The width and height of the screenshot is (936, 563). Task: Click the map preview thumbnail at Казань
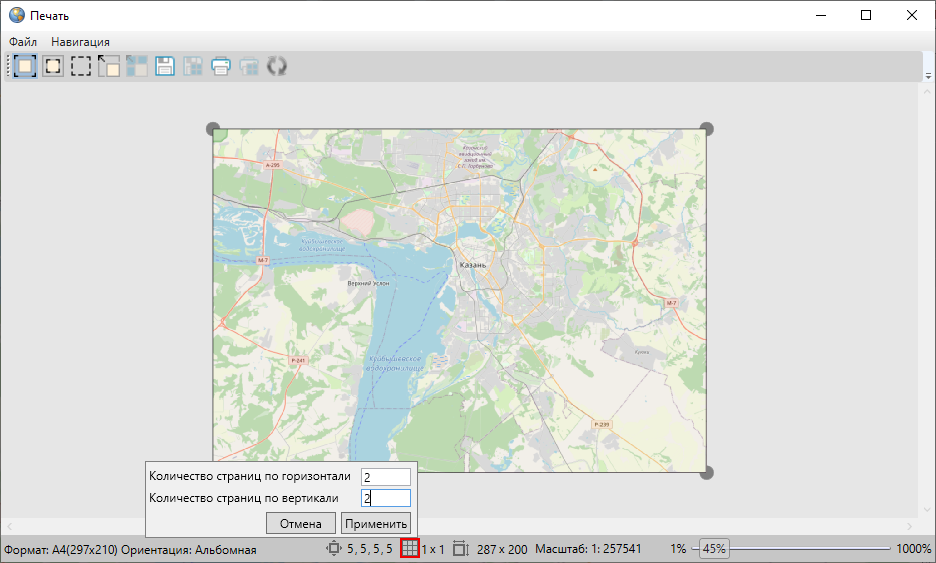coord(471,265)
